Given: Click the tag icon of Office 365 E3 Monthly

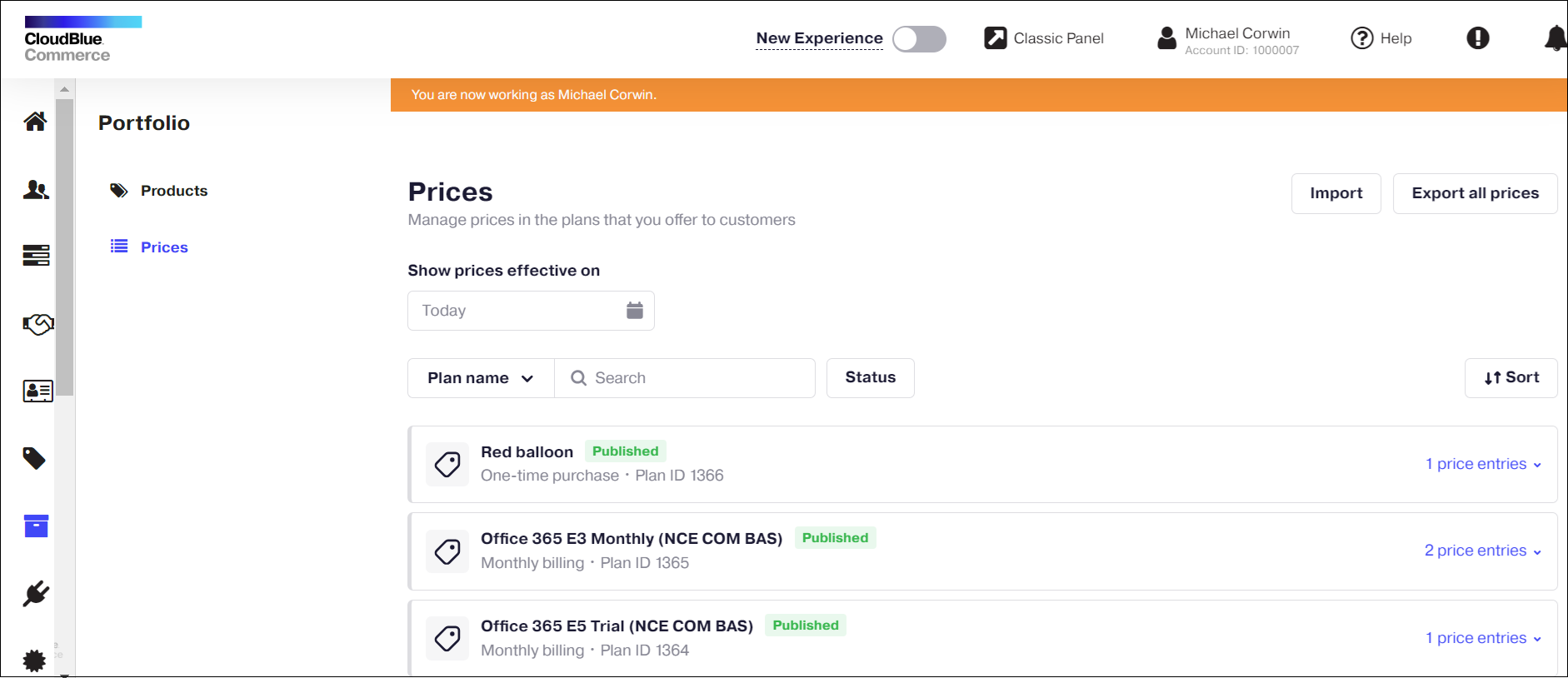Looking at the screenshot, I should tap(447, 551).
